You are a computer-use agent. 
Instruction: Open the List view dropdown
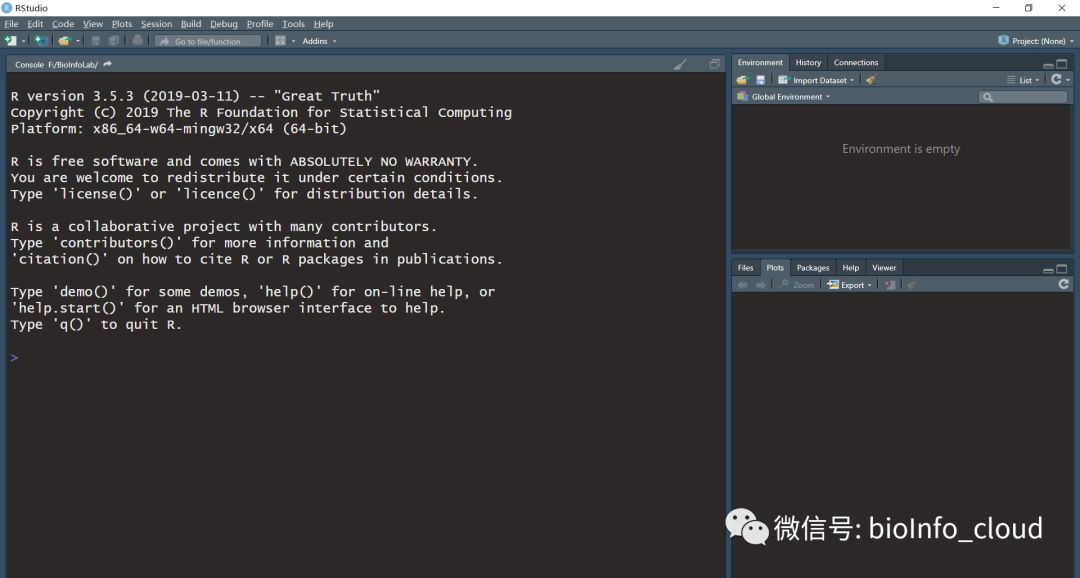tap(1023, 81)
